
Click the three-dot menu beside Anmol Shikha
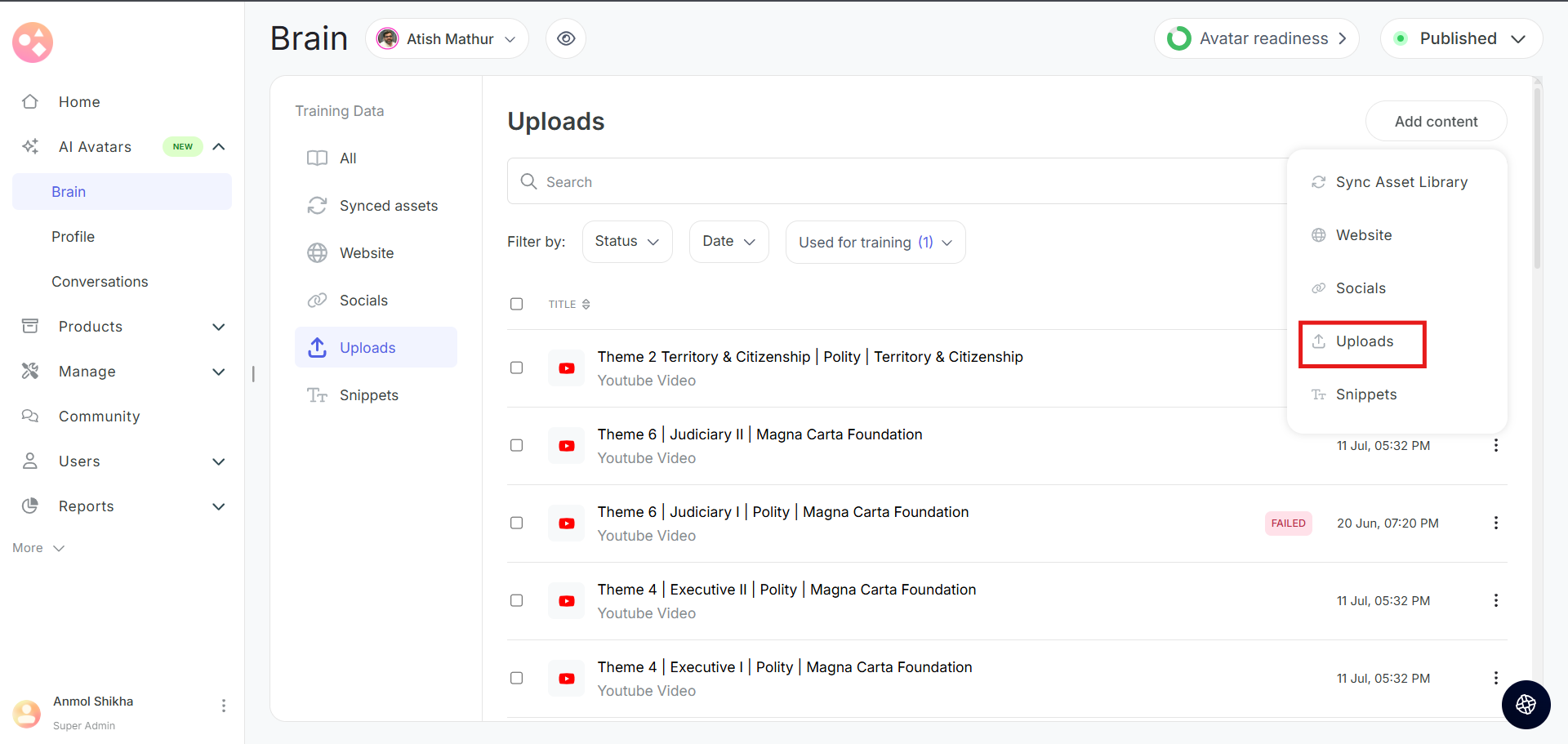click(223, 706)
